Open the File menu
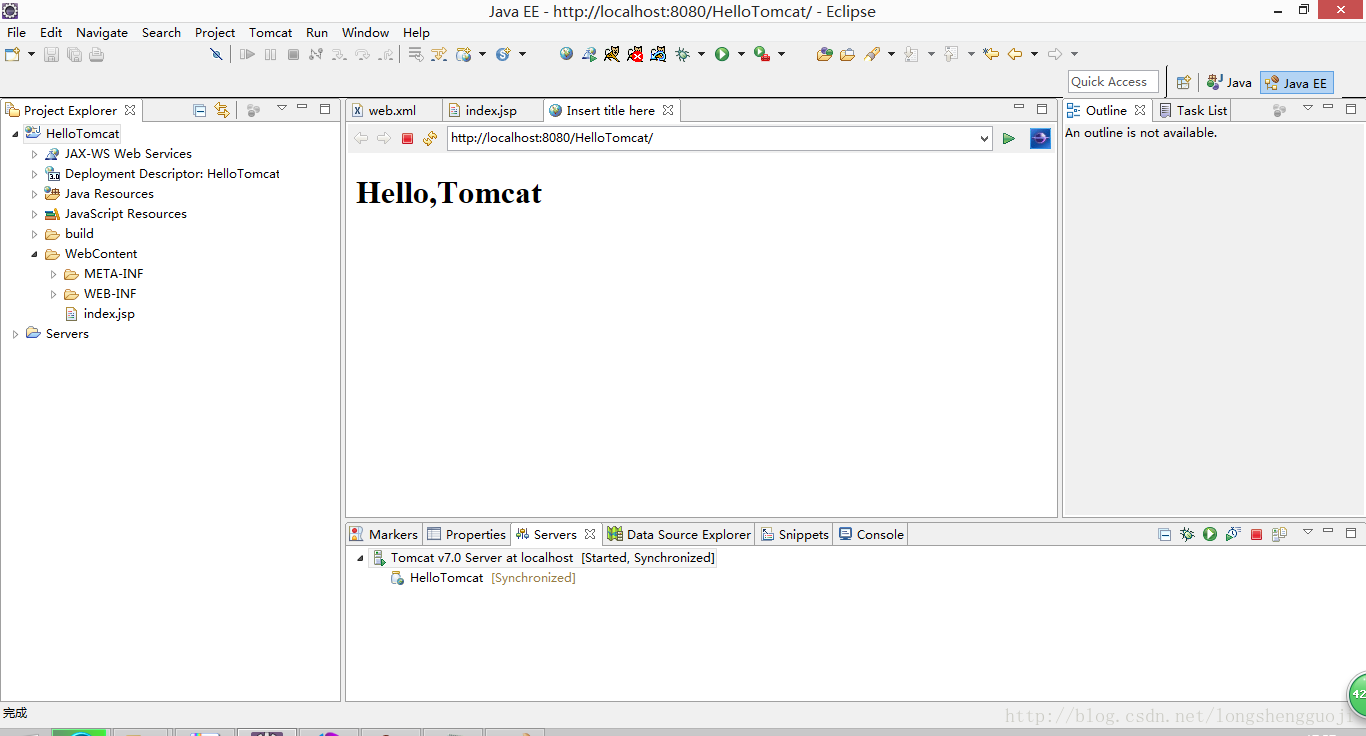 (x=17, y=32)
